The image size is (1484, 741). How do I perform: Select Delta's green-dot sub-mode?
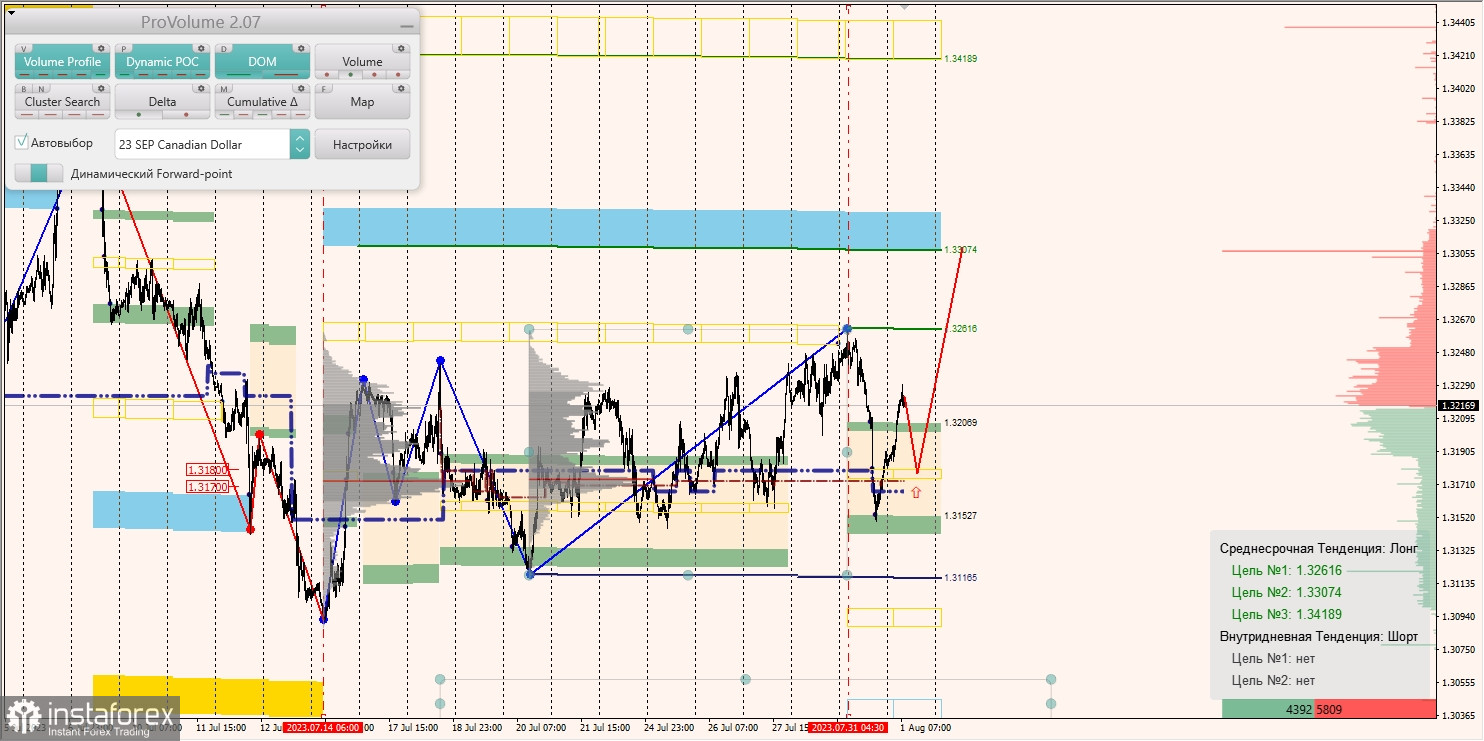tap(139, 115)
